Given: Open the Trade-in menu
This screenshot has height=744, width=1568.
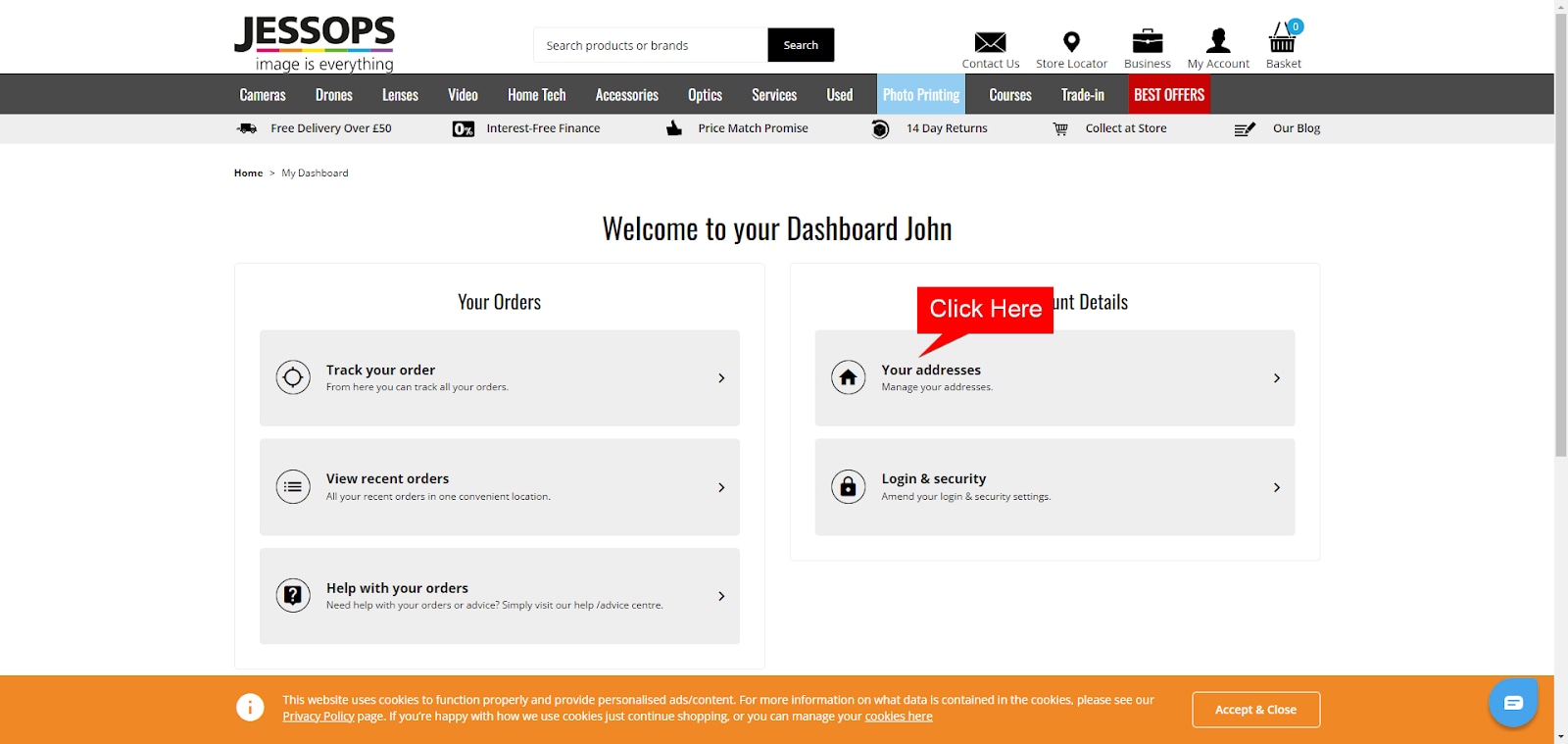Looking at the screenshot, I should tap(1083, 95).
